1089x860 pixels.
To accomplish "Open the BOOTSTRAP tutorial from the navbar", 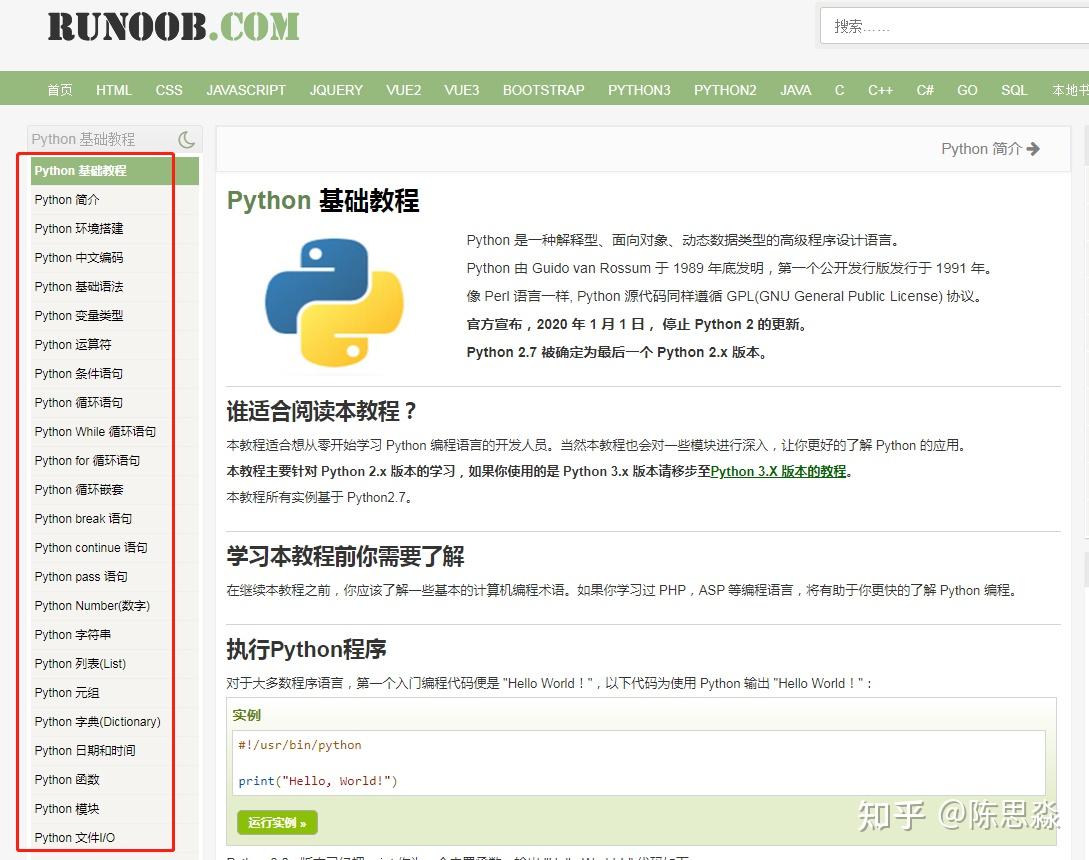I will tap(543, 89).
